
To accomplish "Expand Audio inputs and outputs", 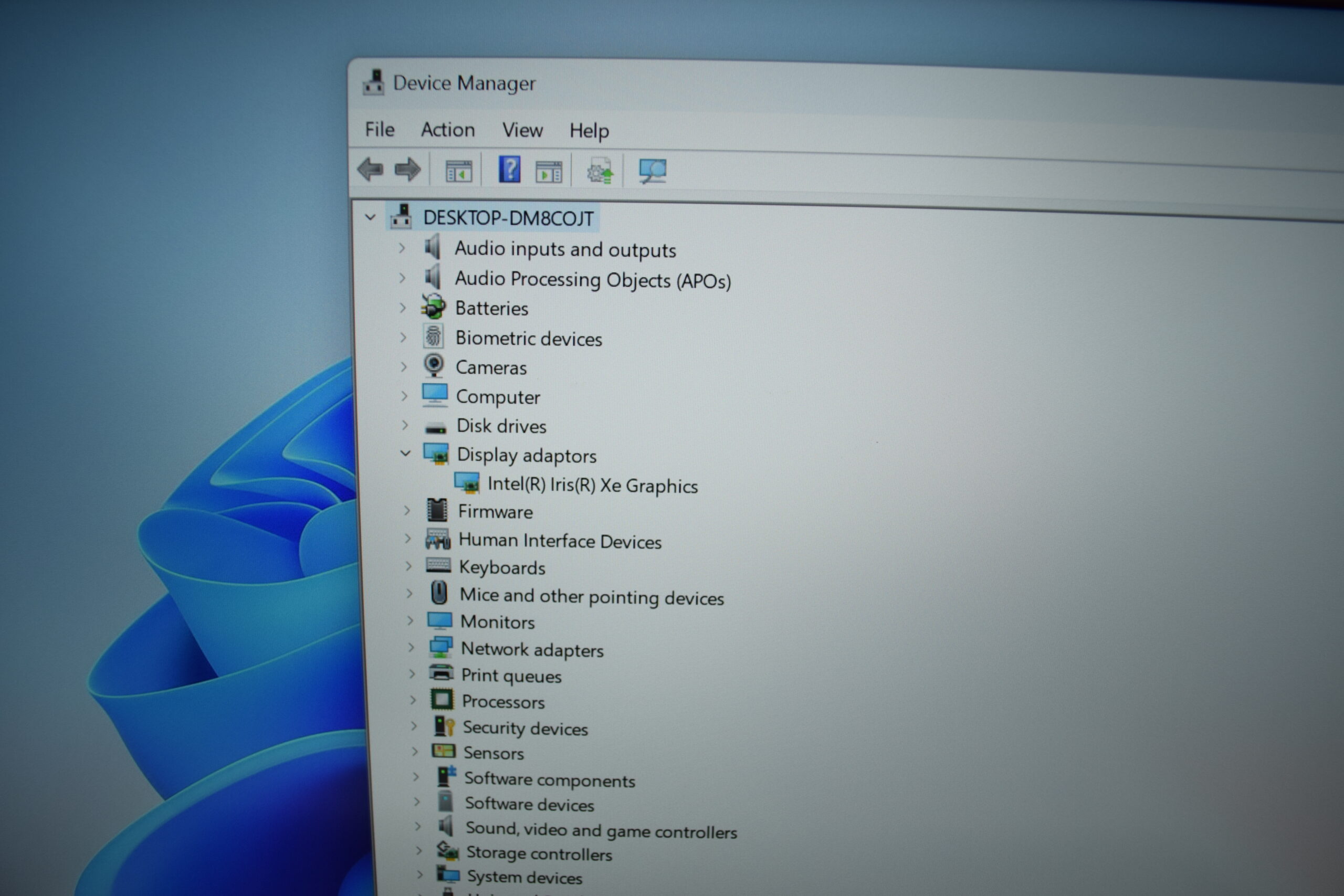I will pyautogui.click(x=402, y=247).
